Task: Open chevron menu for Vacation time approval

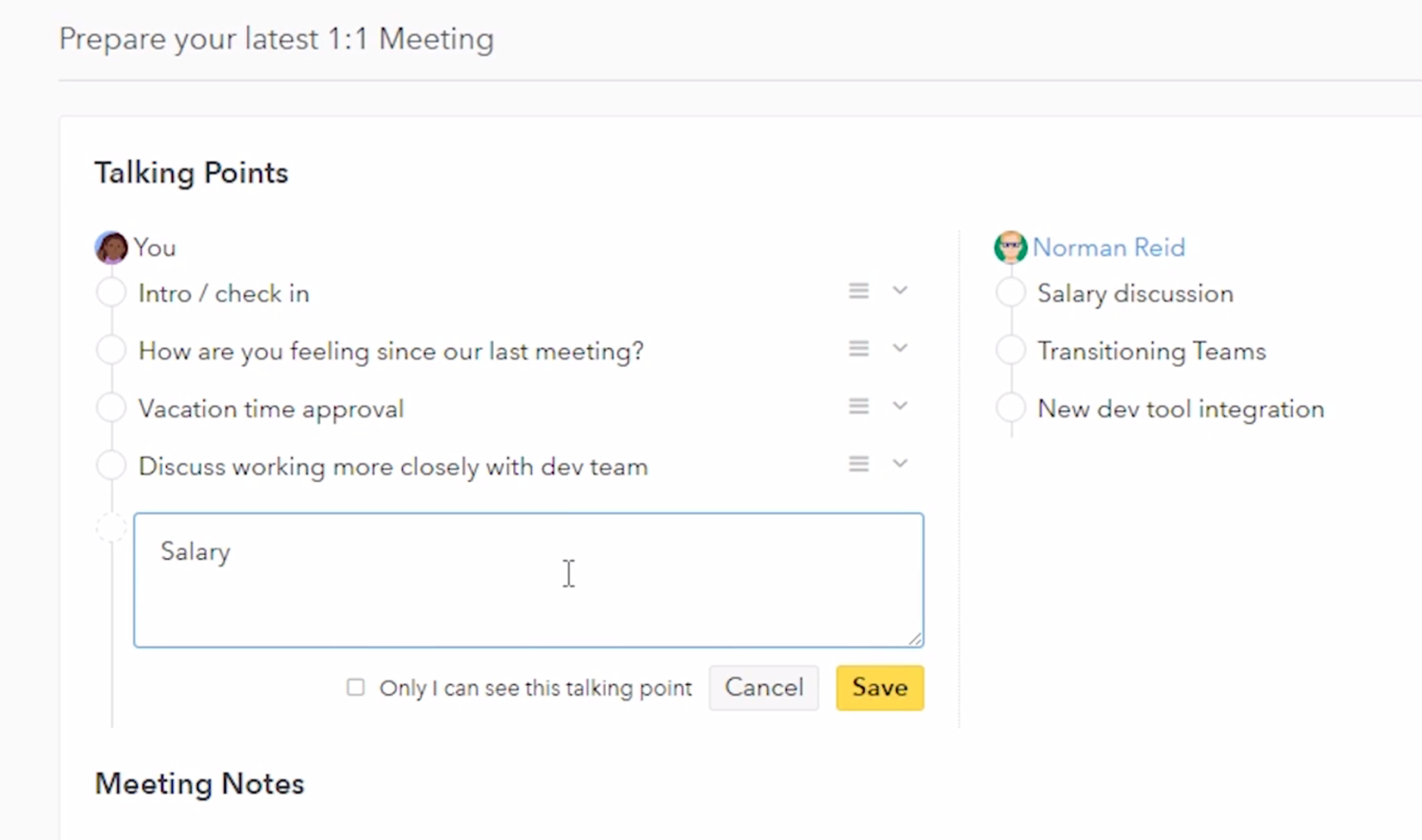Action: [x=900, y=406]
